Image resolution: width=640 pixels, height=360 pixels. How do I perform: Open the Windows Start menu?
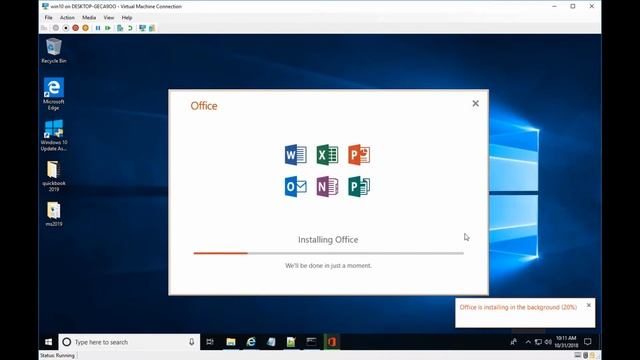[x=49, y=342]
